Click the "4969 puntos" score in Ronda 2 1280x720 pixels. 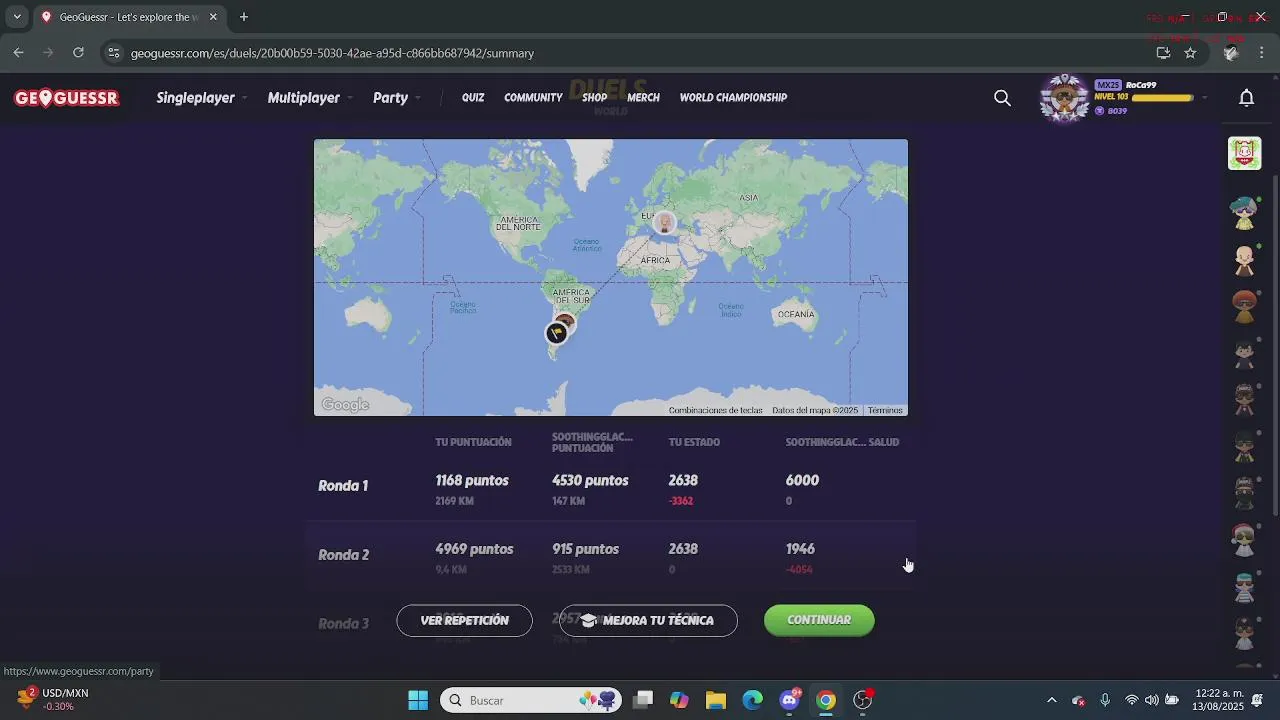(474, 549)
